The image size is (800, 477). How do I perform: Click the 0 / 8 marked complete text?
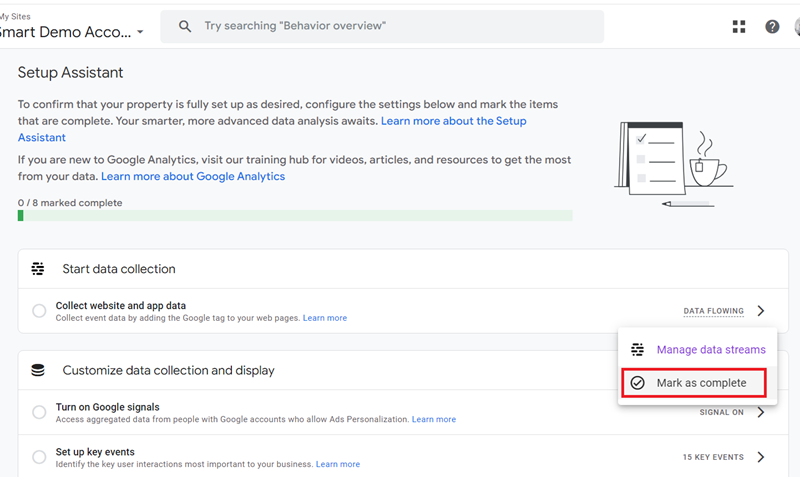point(70,203)
